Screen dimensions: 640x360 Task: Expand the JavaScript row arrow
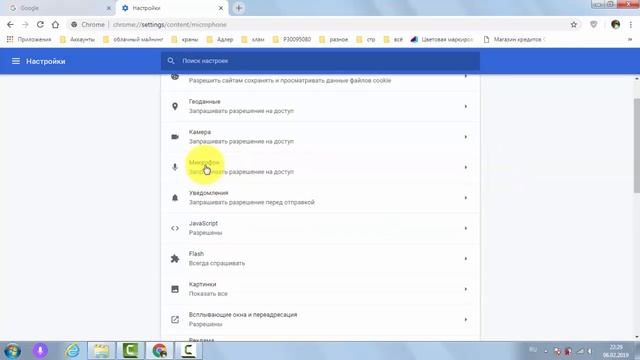click(x=465, y=228)
